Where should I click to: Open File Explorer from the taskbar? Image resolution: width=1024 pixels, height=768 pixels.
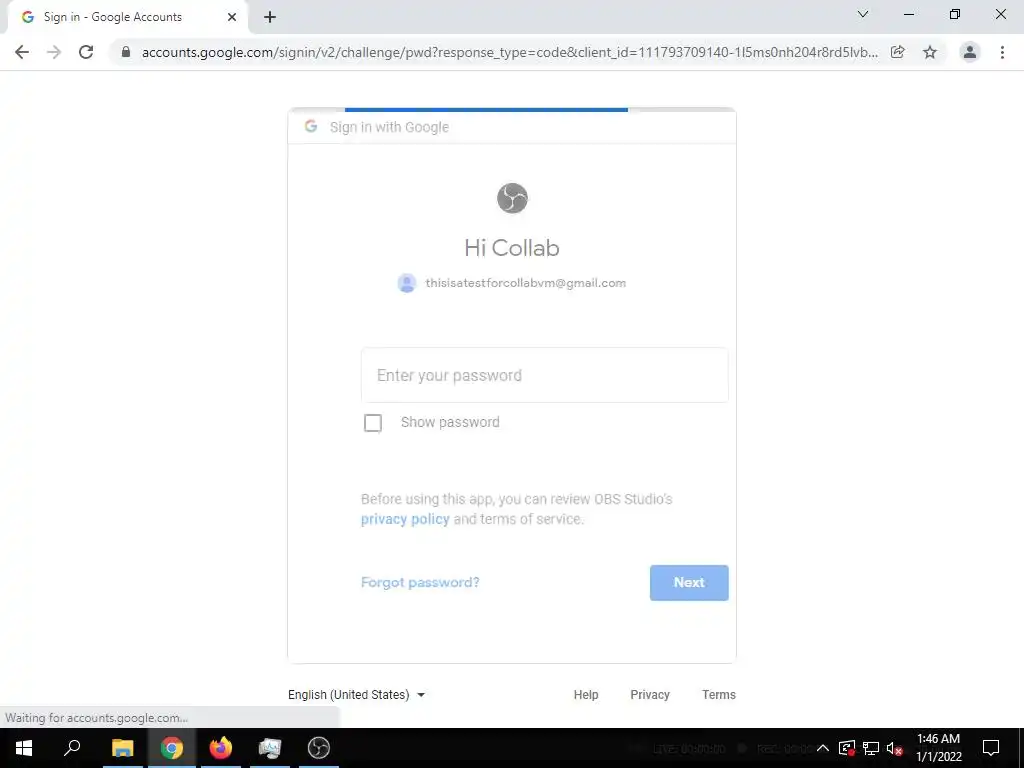(122, 748)
